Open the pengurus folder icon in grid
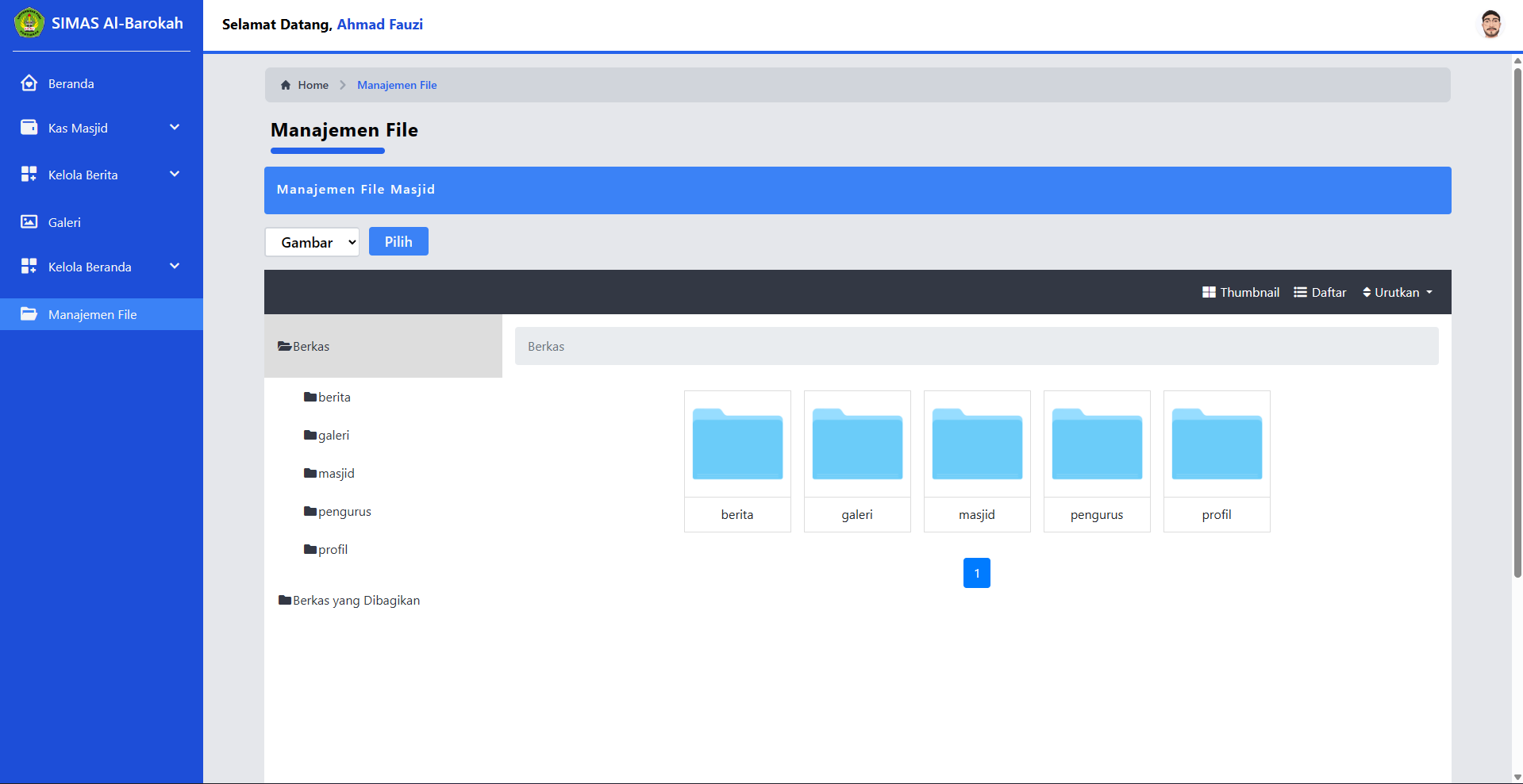 click(x=1097, y=444)
